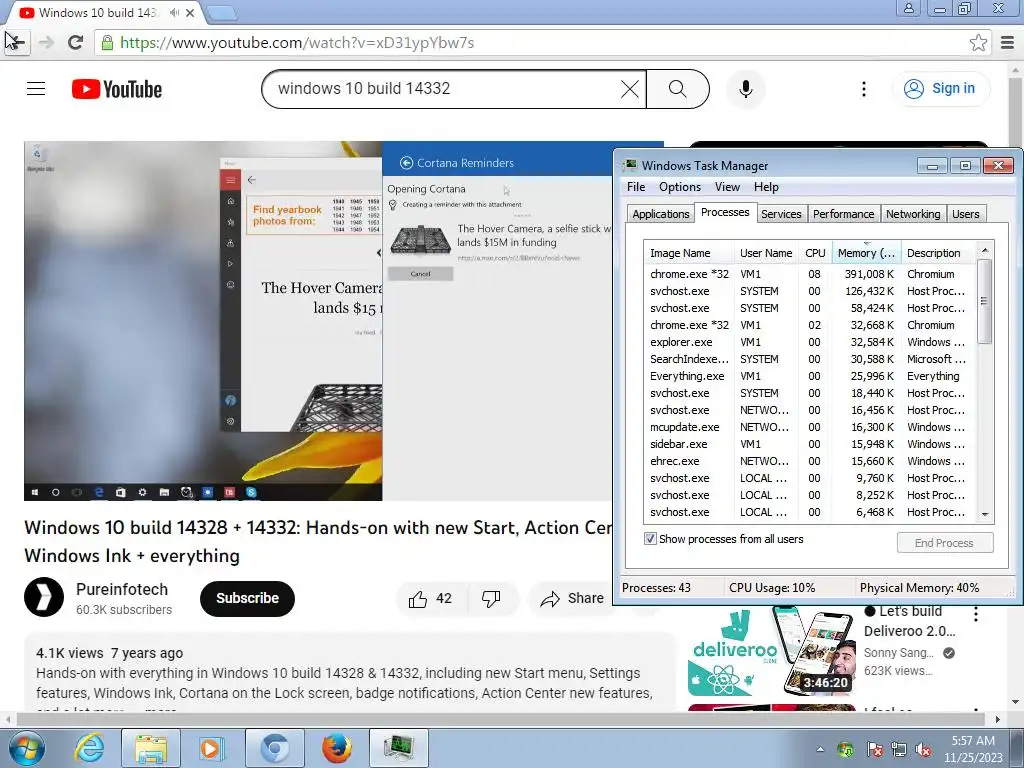Open the new tab button

coord(221,12)
